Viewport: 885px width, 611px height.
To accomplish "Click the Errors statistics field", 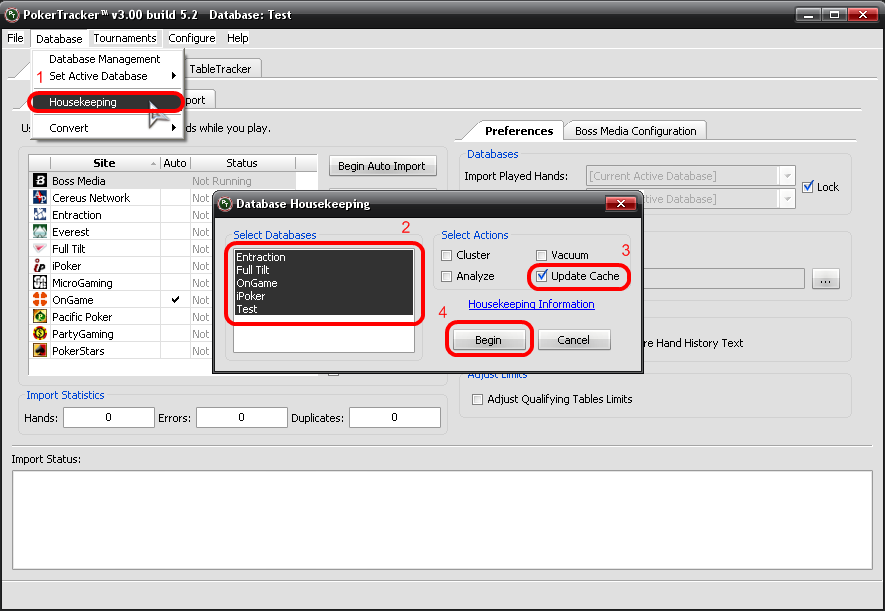I will [x=242, y=417].
